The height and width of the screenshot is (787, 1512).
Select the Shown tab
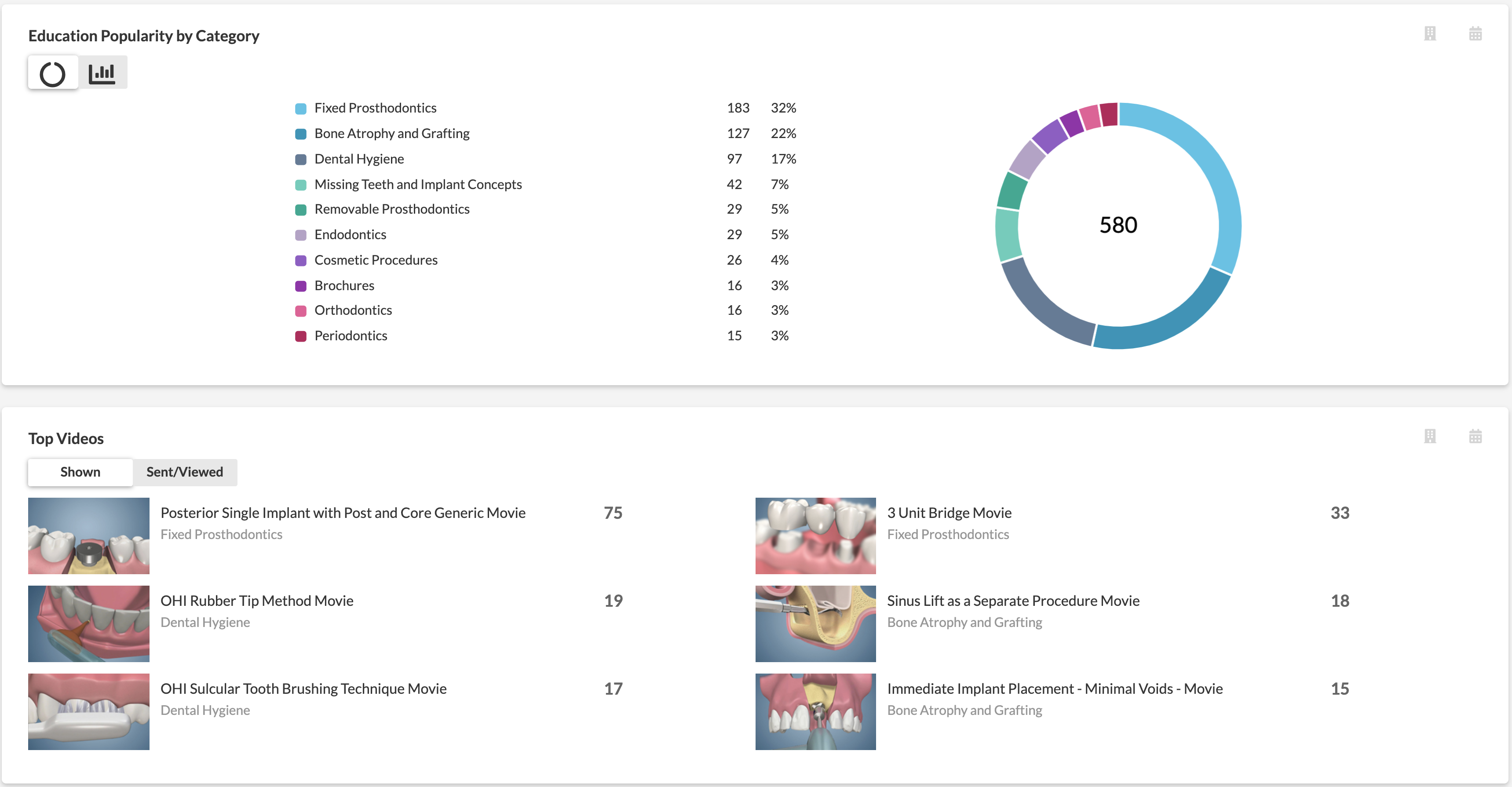[80, 473]
